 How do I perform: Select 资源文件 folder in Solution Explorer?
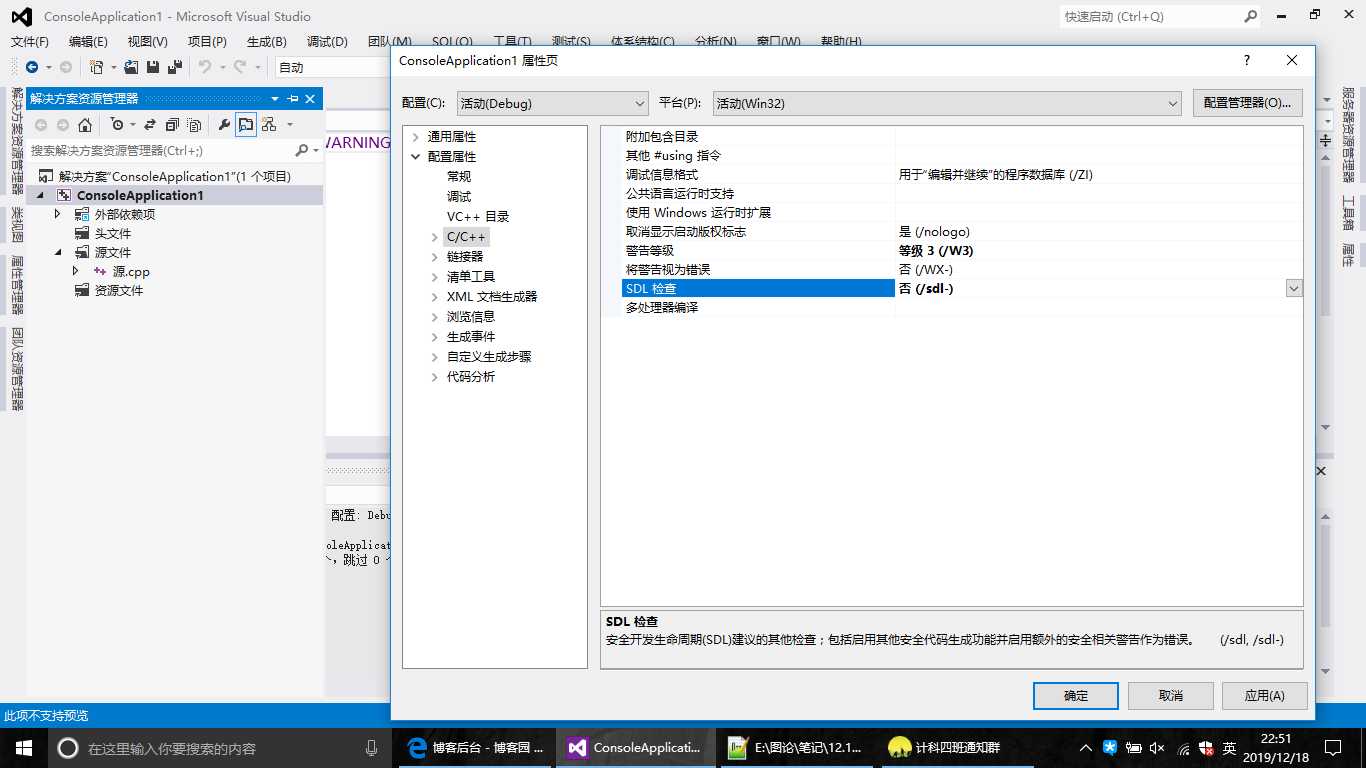pyautogui.click(x=119, y=290)
